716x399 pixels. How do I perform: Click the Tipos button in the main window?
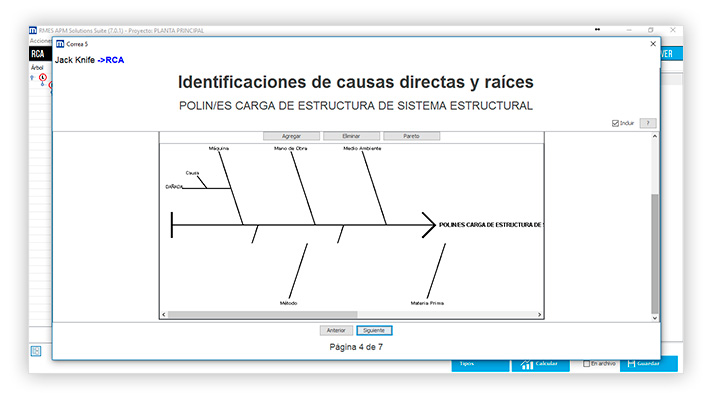coord(480,364)
